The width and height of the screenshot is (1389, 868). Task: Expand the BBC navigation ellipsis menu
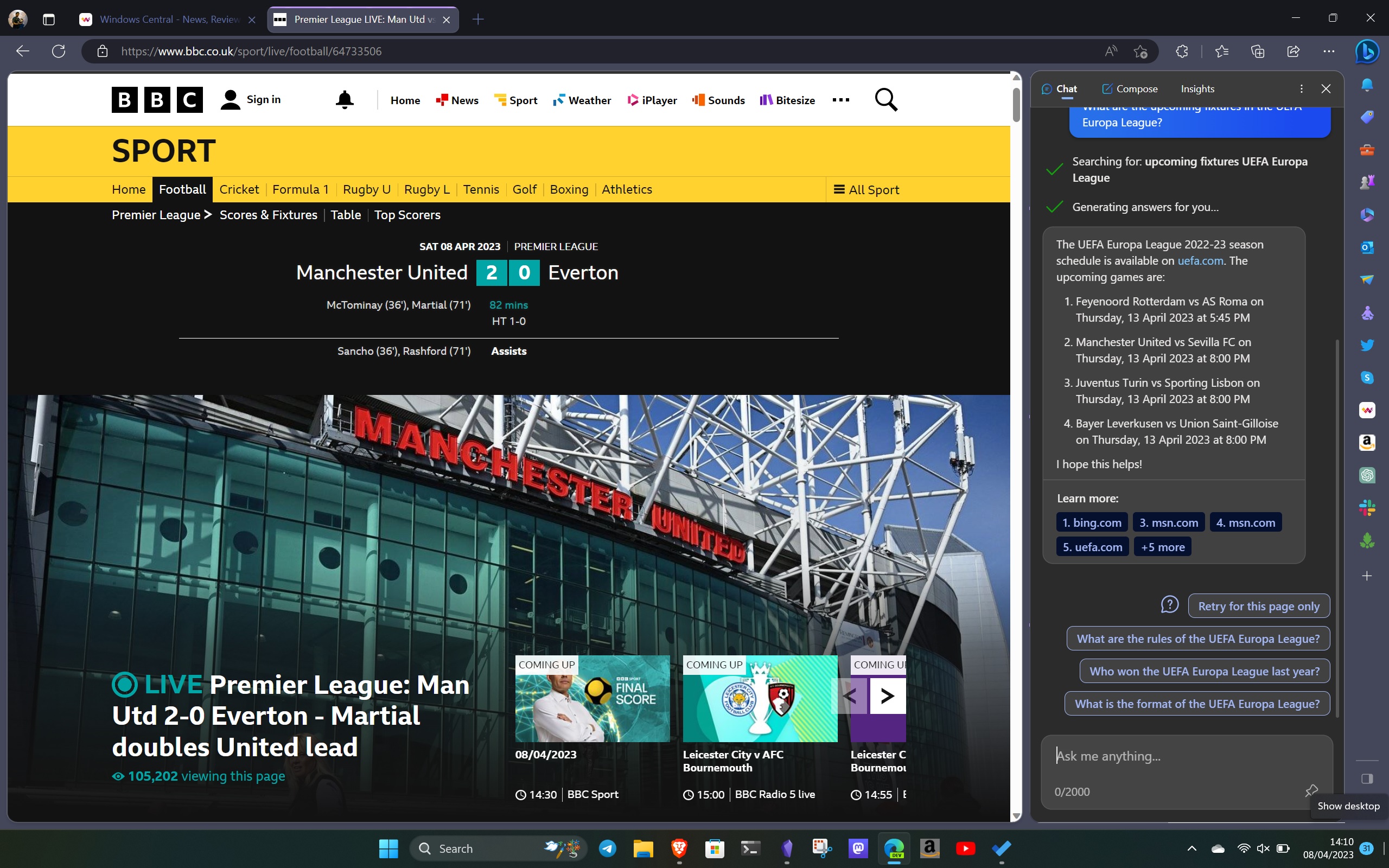[840, 99]
